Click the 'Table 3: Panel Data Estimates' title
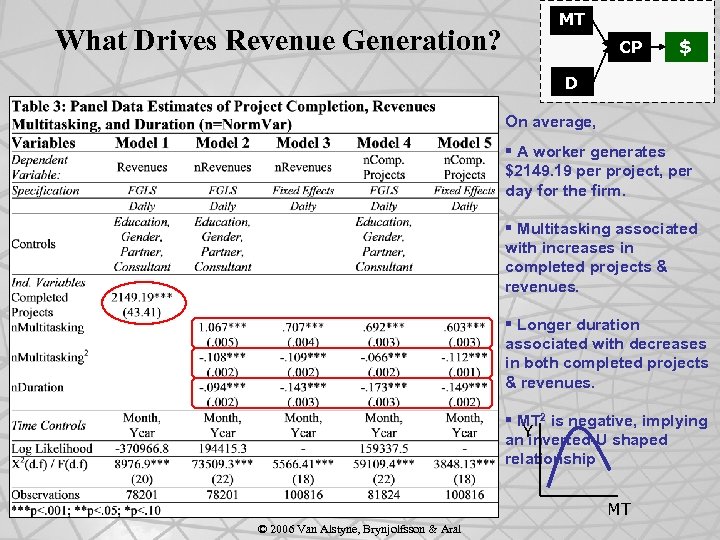This screenshot has height=540, width=720. click(x=224, y=115)
